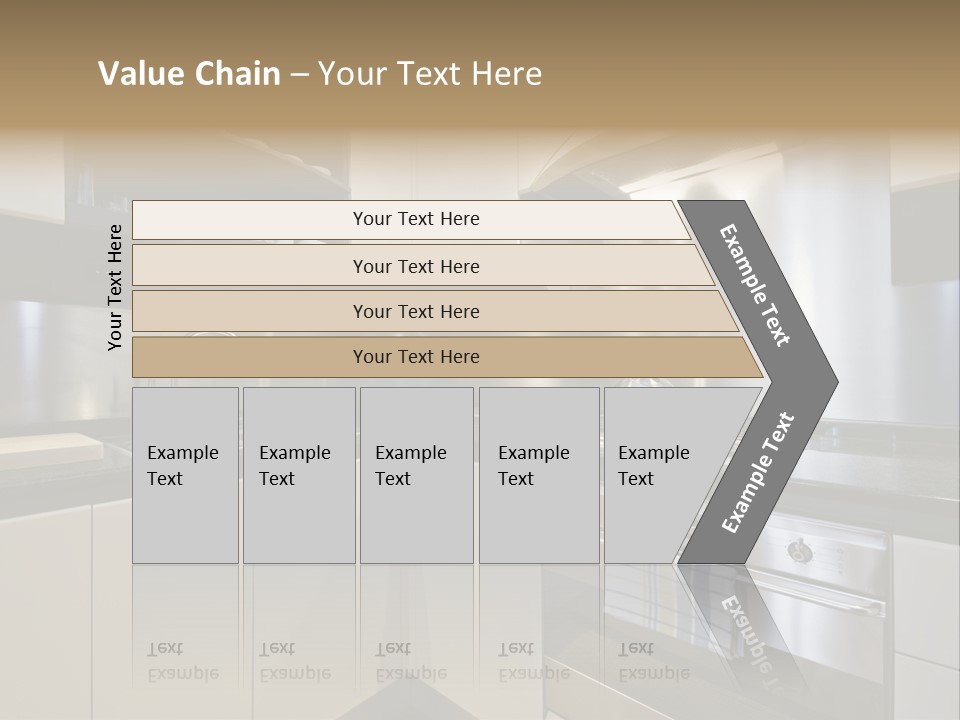The height and width of the screenshot is (720, 960).
Task: Select the darkest tan 'Your Text Here' bar
Action: tap(415, 357)
